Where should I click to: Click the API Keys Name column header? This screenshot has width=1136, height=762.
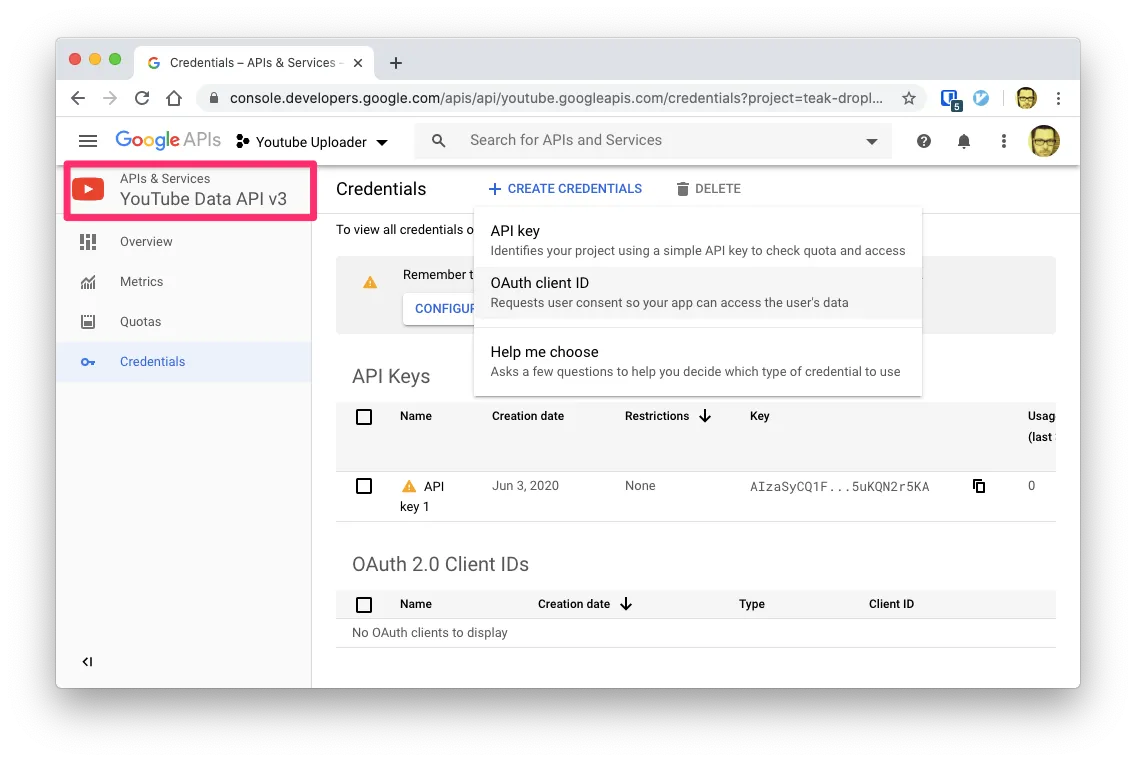coord(416,416)
